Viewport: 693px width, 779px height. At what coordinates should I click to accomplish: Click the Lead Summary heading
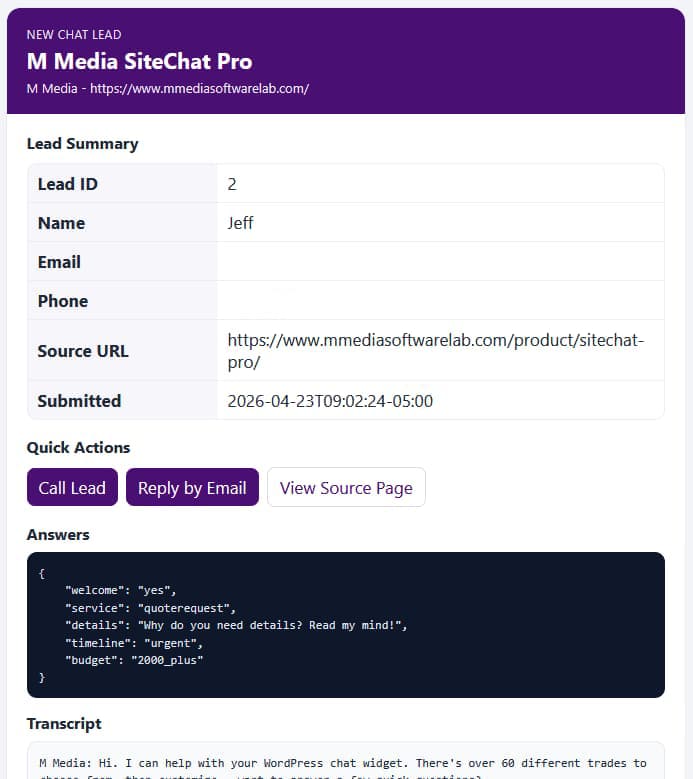[82, 144]
